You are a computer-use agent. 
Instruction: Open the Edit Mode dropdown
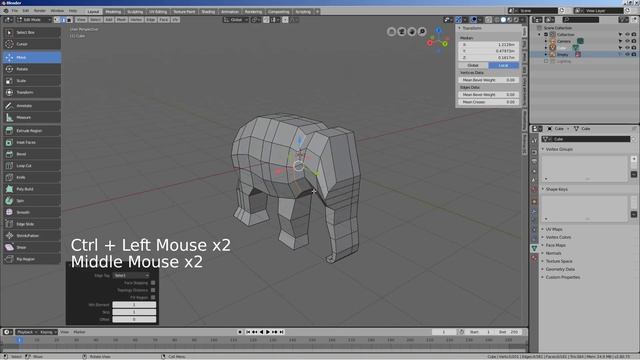[x=33, y=20]
